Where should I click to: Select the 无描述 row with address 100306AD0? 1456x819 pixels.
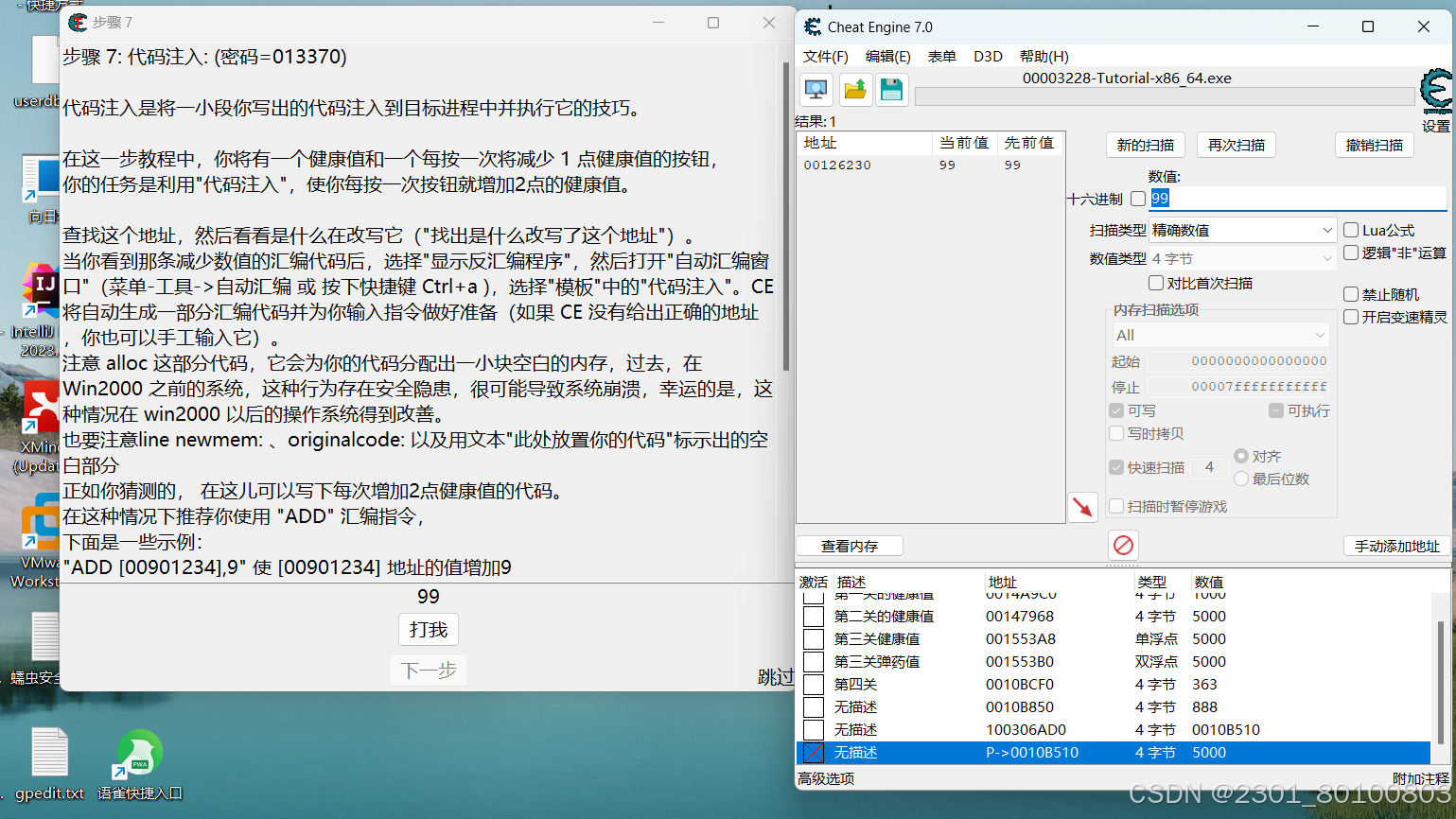(x=1114, y=730)
